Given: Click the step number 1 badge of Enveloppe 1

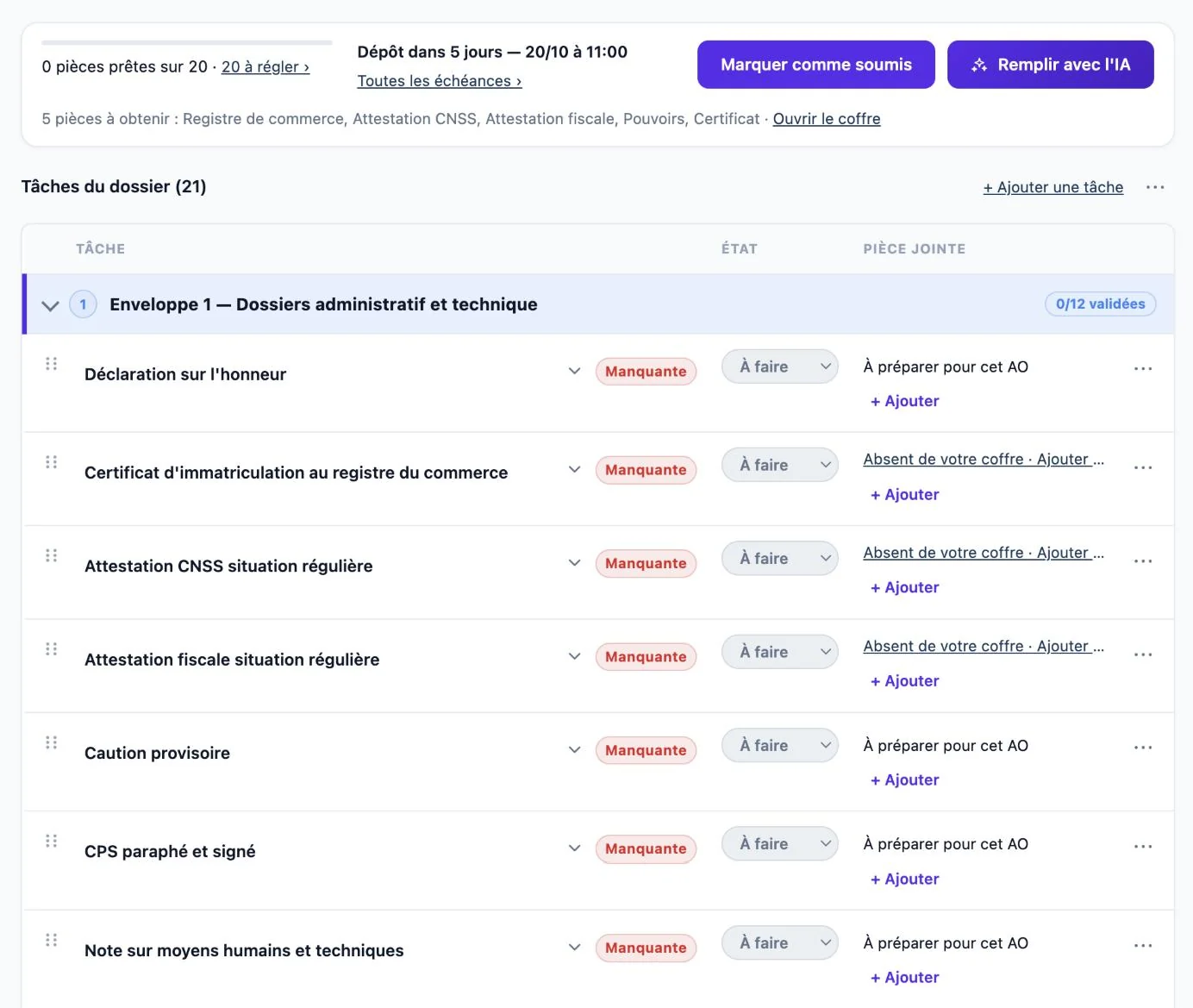Looking at the screenshot, I should point(83,304).
